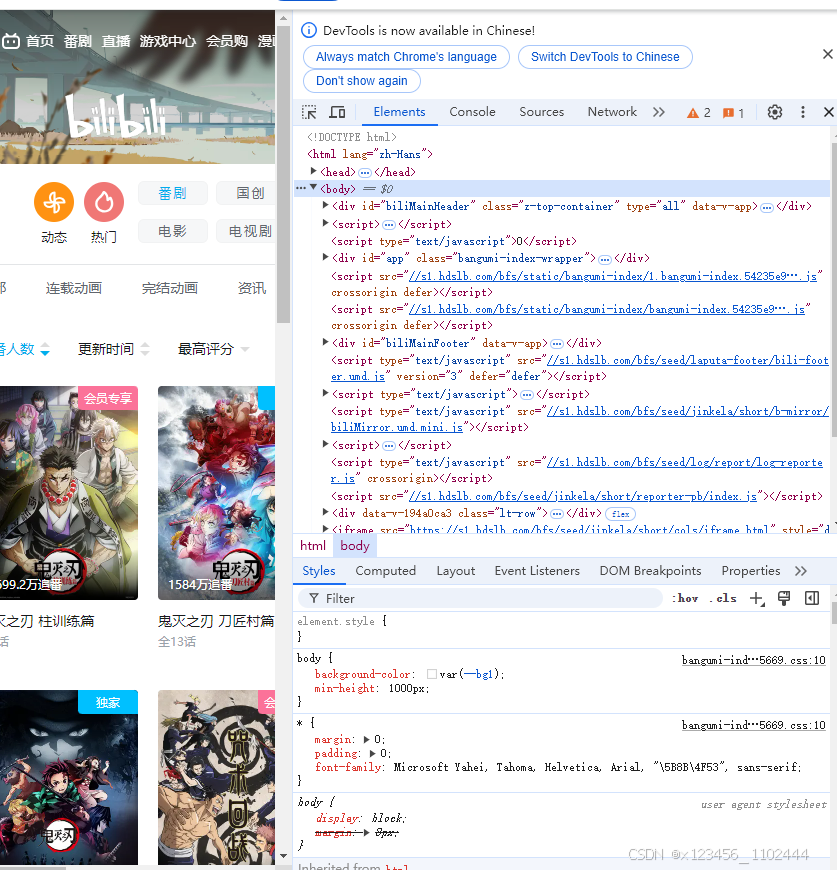
Task: Open 鬼灭之刃 柱训练篇 cover thumbnail
Action: click(69, 493)
